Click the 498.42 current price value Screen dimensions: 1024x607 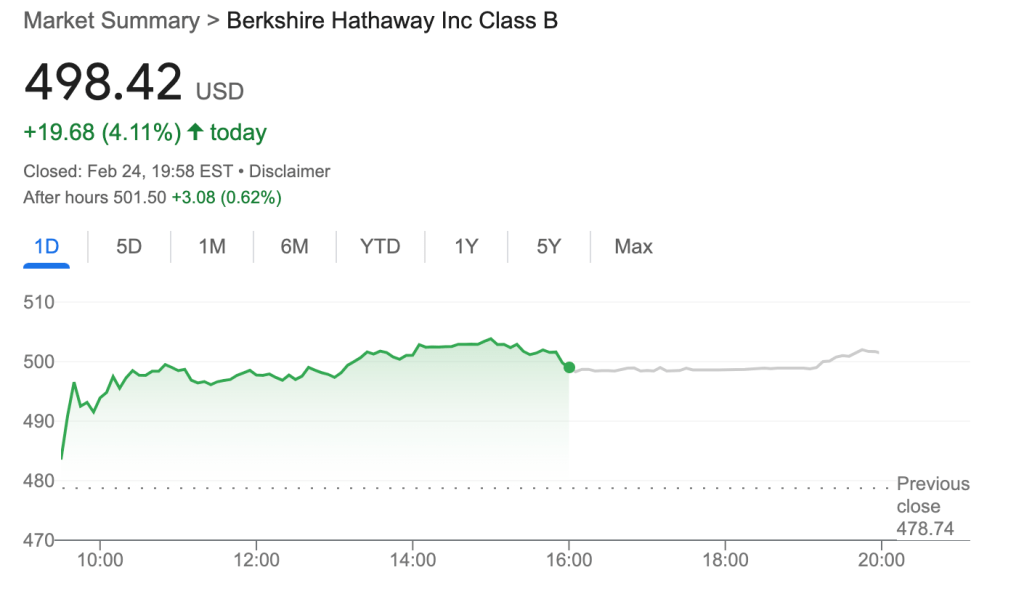(x=104, y=82)
